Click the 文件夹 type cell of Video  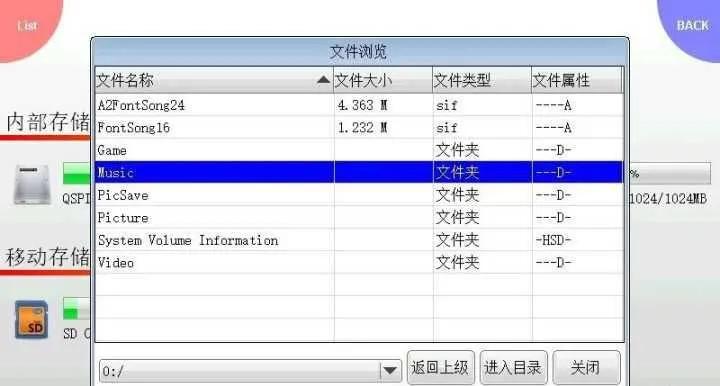tap(483, 263)
